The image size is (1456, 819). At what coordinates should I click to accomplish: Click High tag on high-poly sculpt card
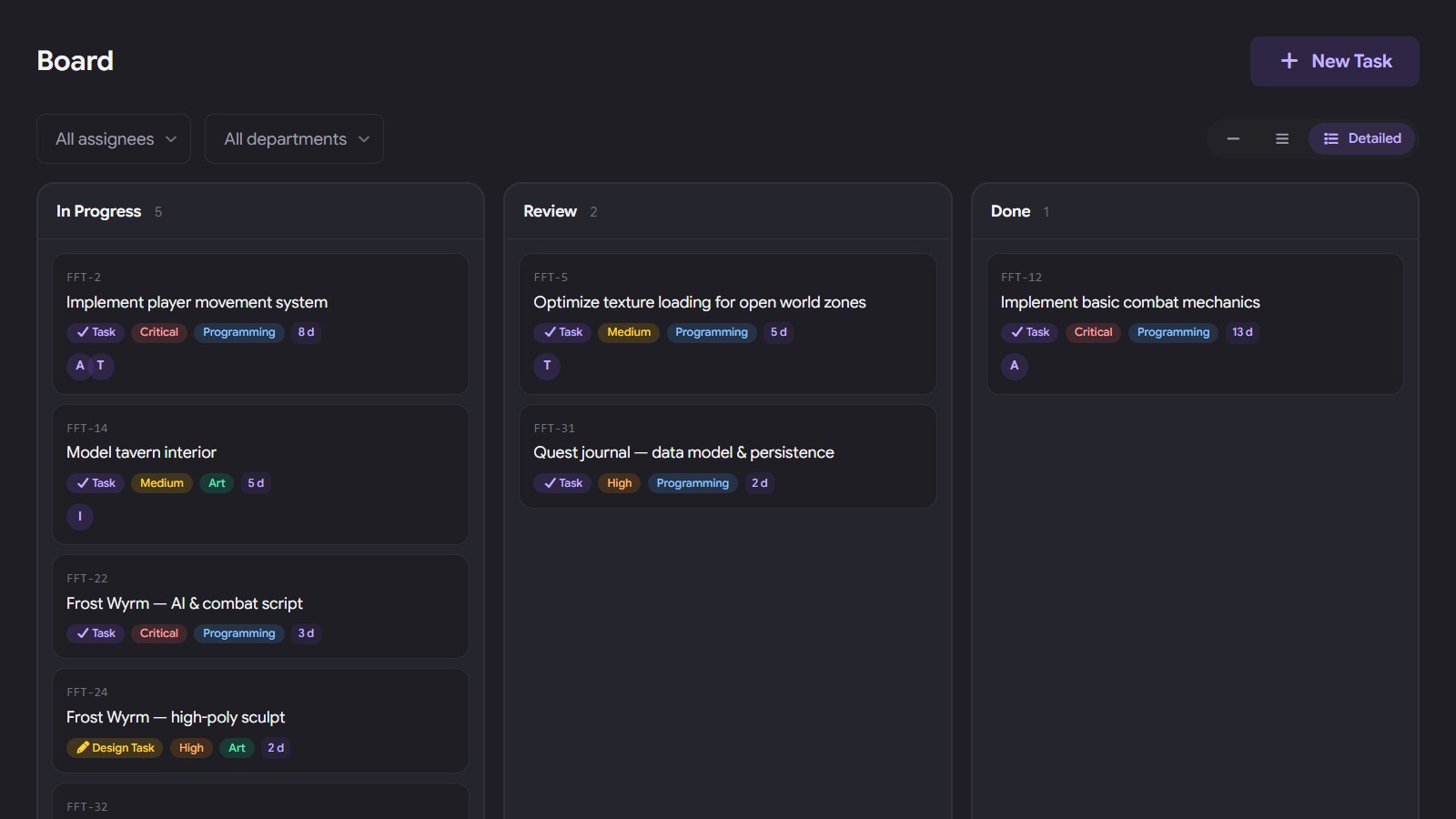[x=191, y=748]
